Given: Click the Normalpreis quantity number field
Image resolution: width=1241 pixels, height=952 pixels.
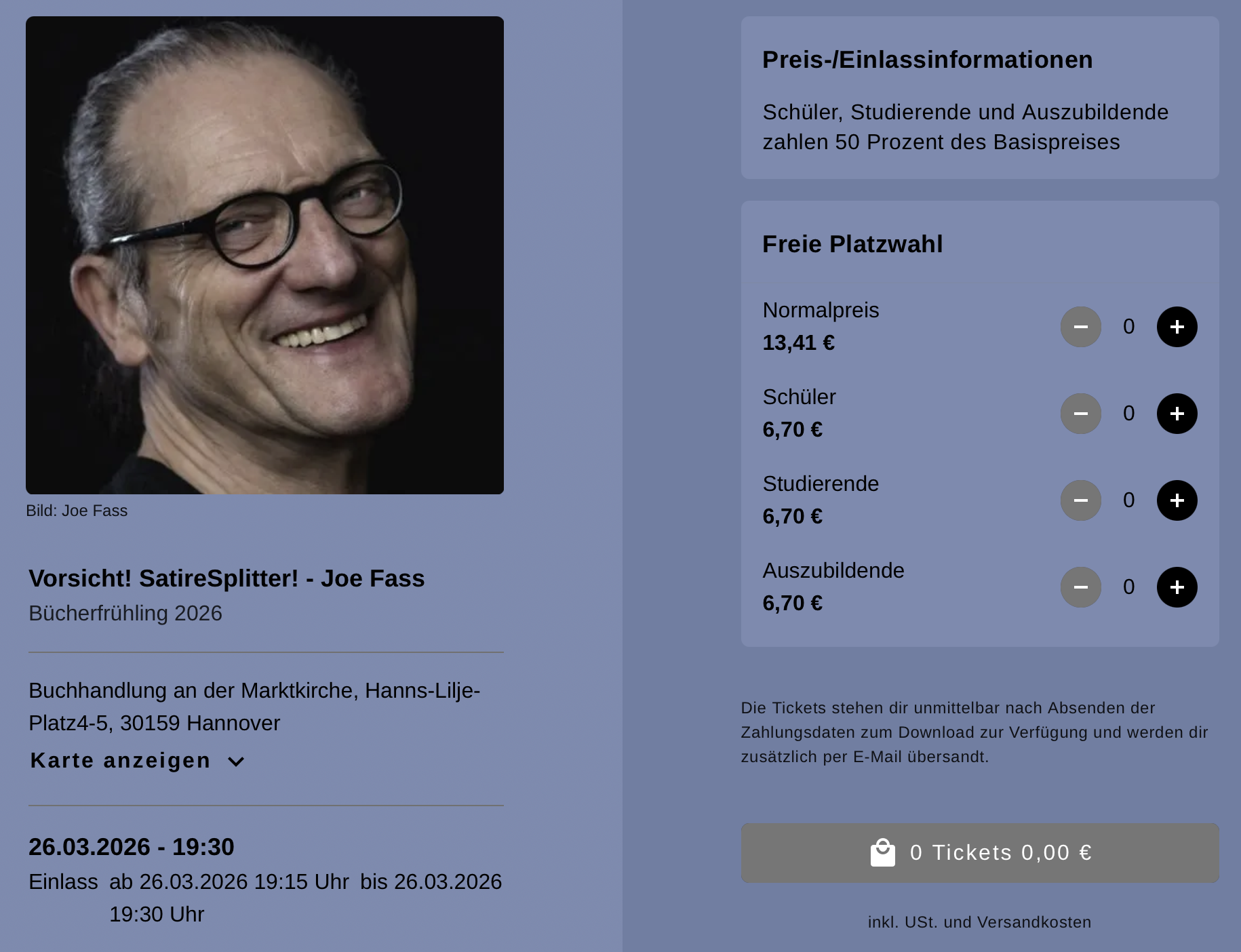Looking at the screenshot, I should click(1128, 327).
